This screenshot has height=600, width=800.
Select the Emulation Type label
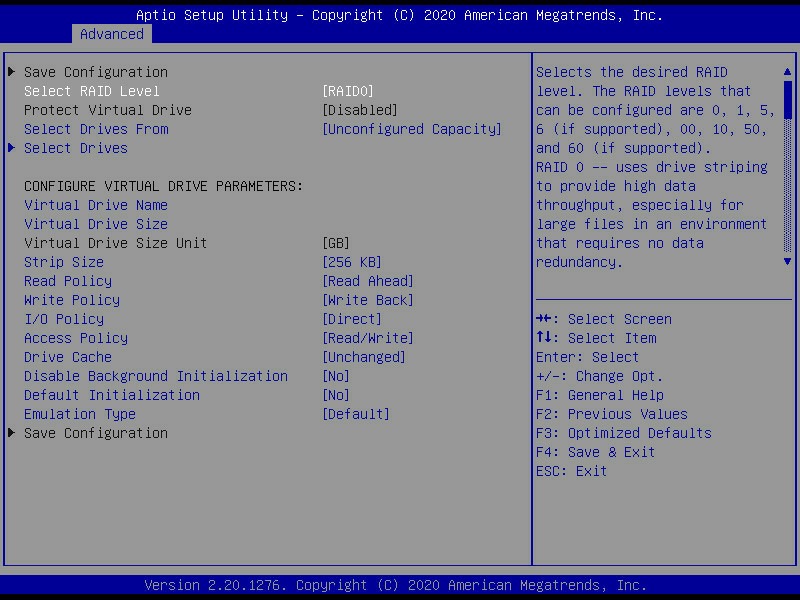click(80, 414)
